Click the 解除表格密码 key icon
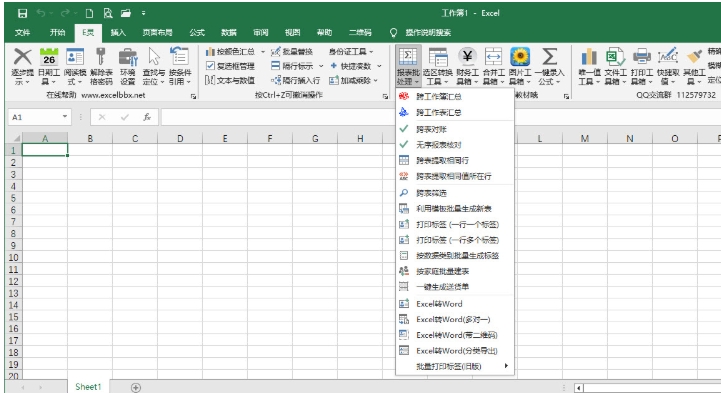Viewport: 721px width, 393px height. tap(101, 56)
